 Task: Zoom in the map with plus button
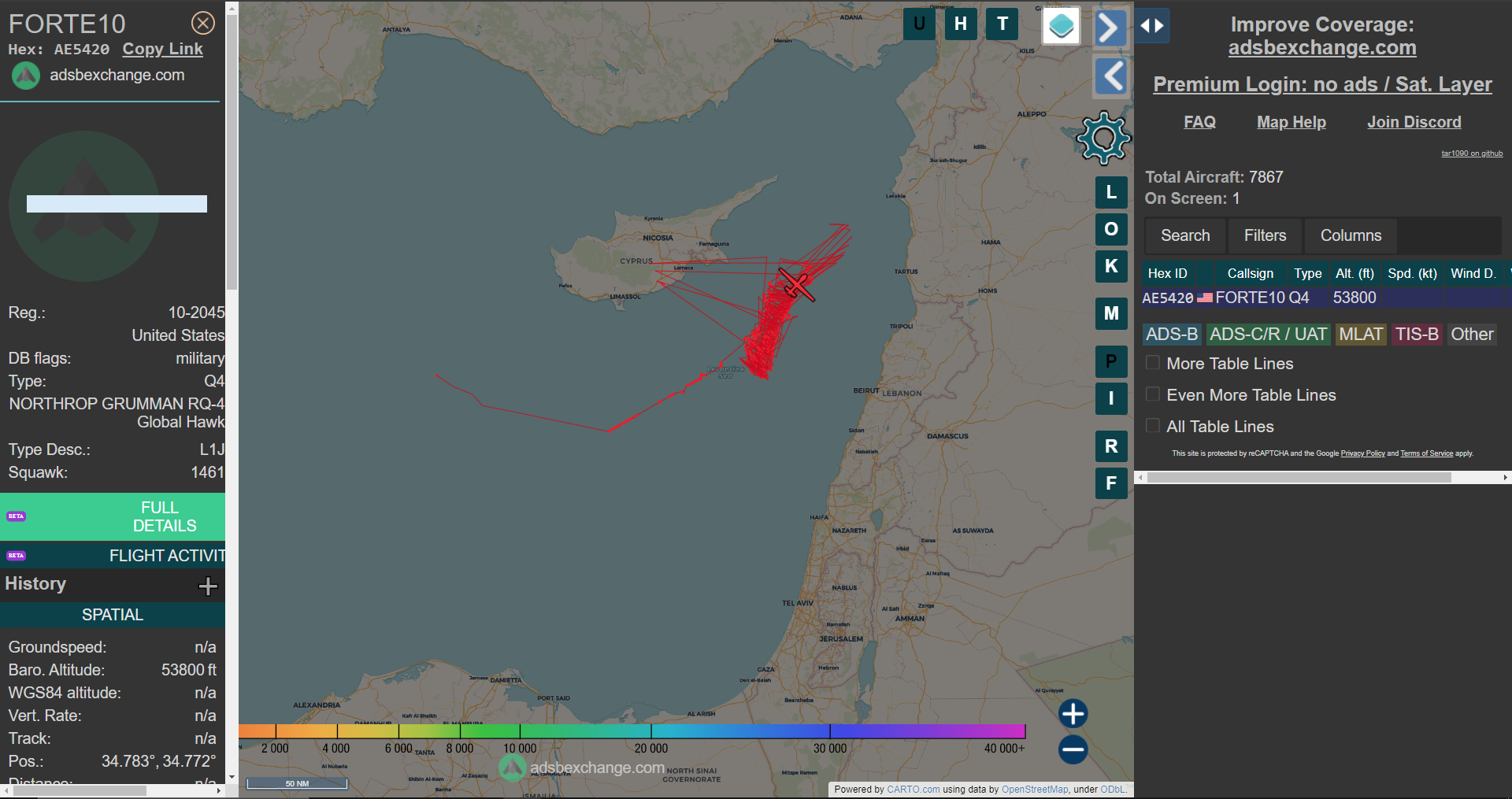[1073, 714]
